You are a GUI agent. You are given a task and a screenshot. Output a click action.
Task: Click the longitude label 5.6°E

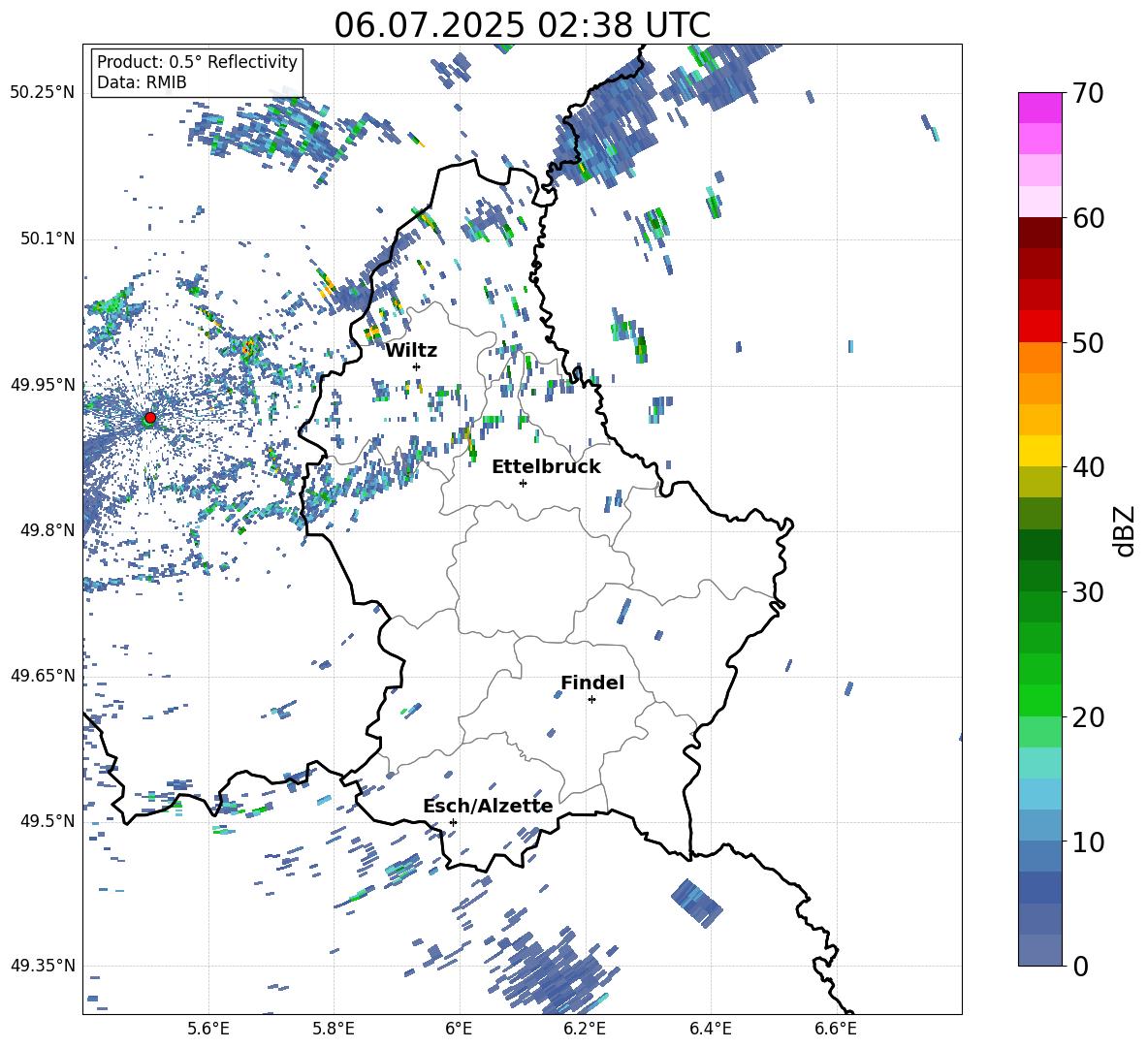(x=208, y=1030)
